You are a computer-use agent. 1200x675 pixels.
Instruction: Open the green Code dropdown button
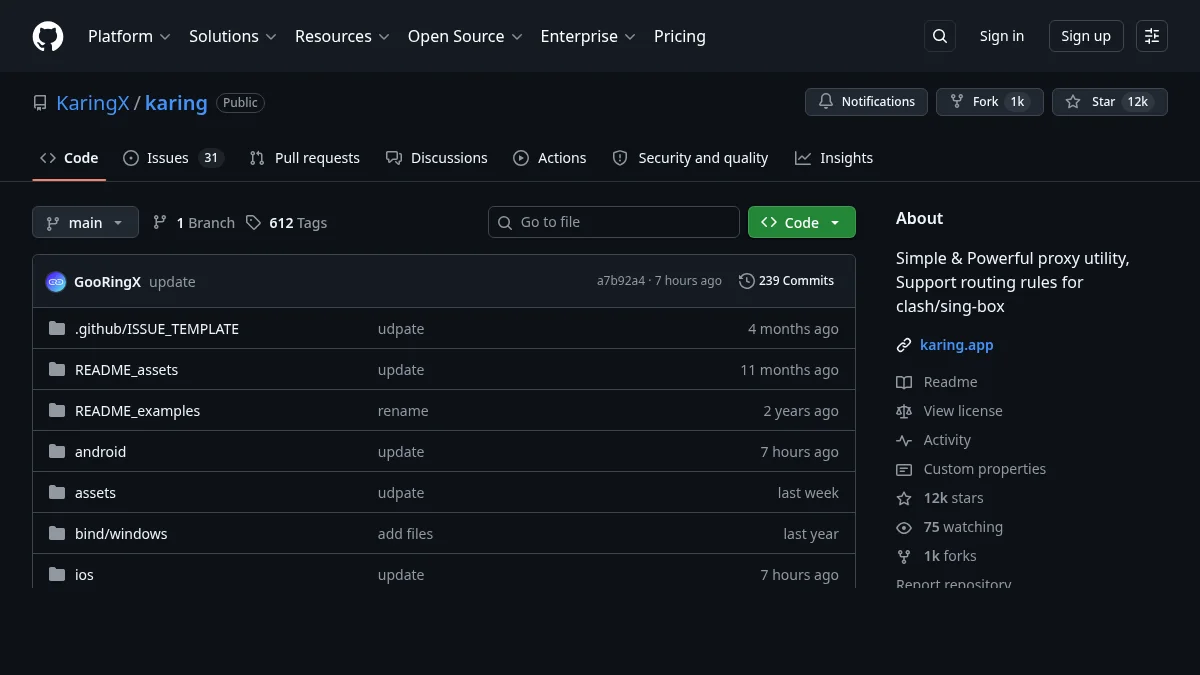tap(802, 222)
